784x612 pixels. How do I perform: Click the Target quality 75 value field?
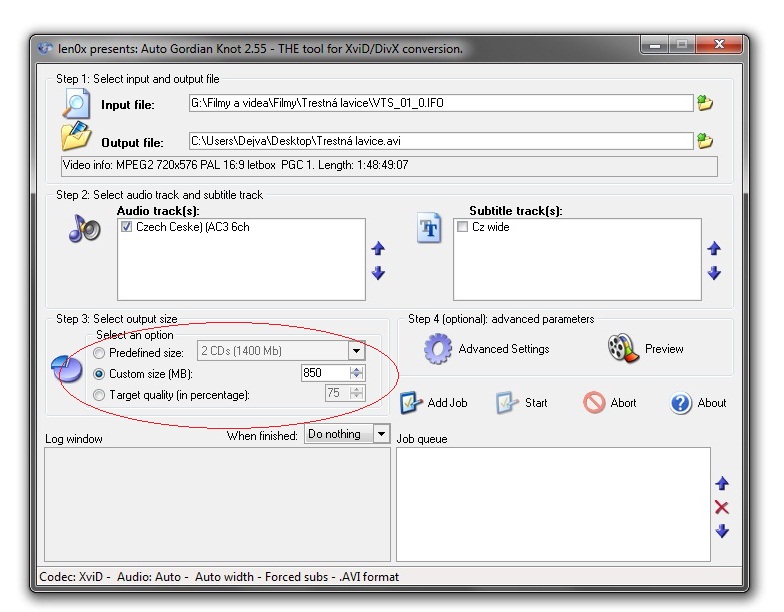pyautogui.click(x=337, y=393)
